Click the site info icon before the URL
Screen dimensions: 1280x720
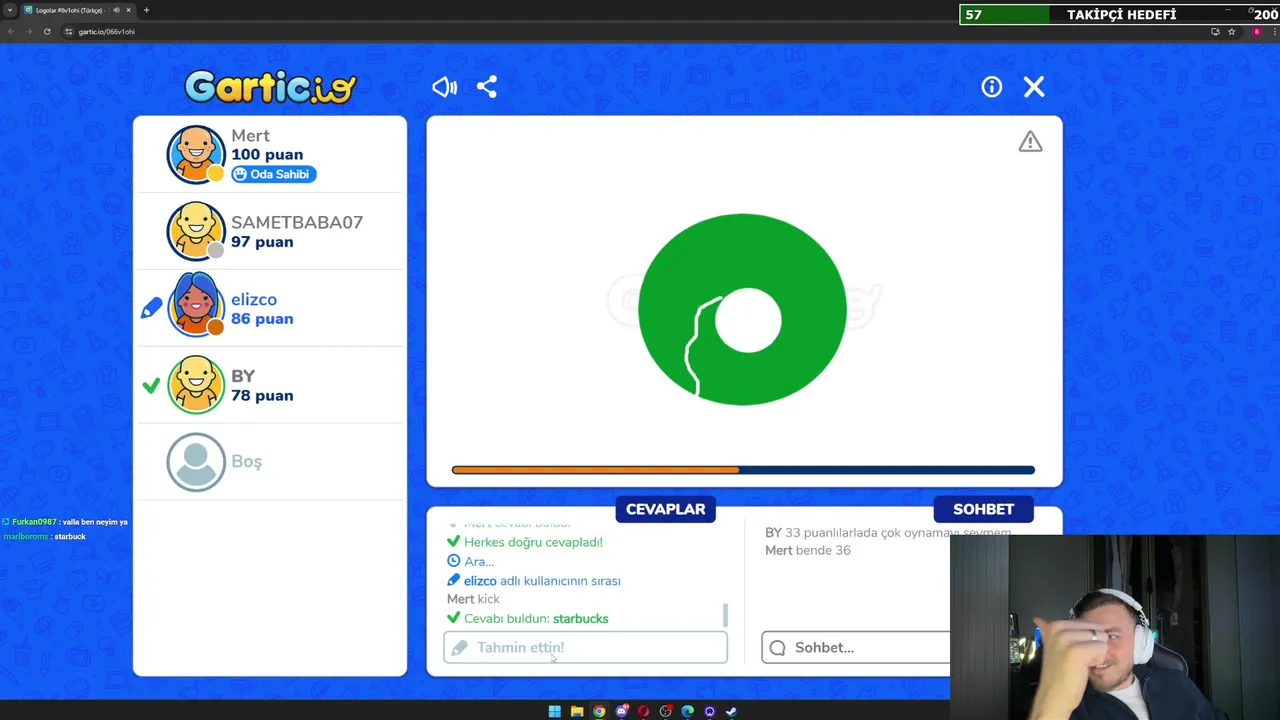[69, 31]
